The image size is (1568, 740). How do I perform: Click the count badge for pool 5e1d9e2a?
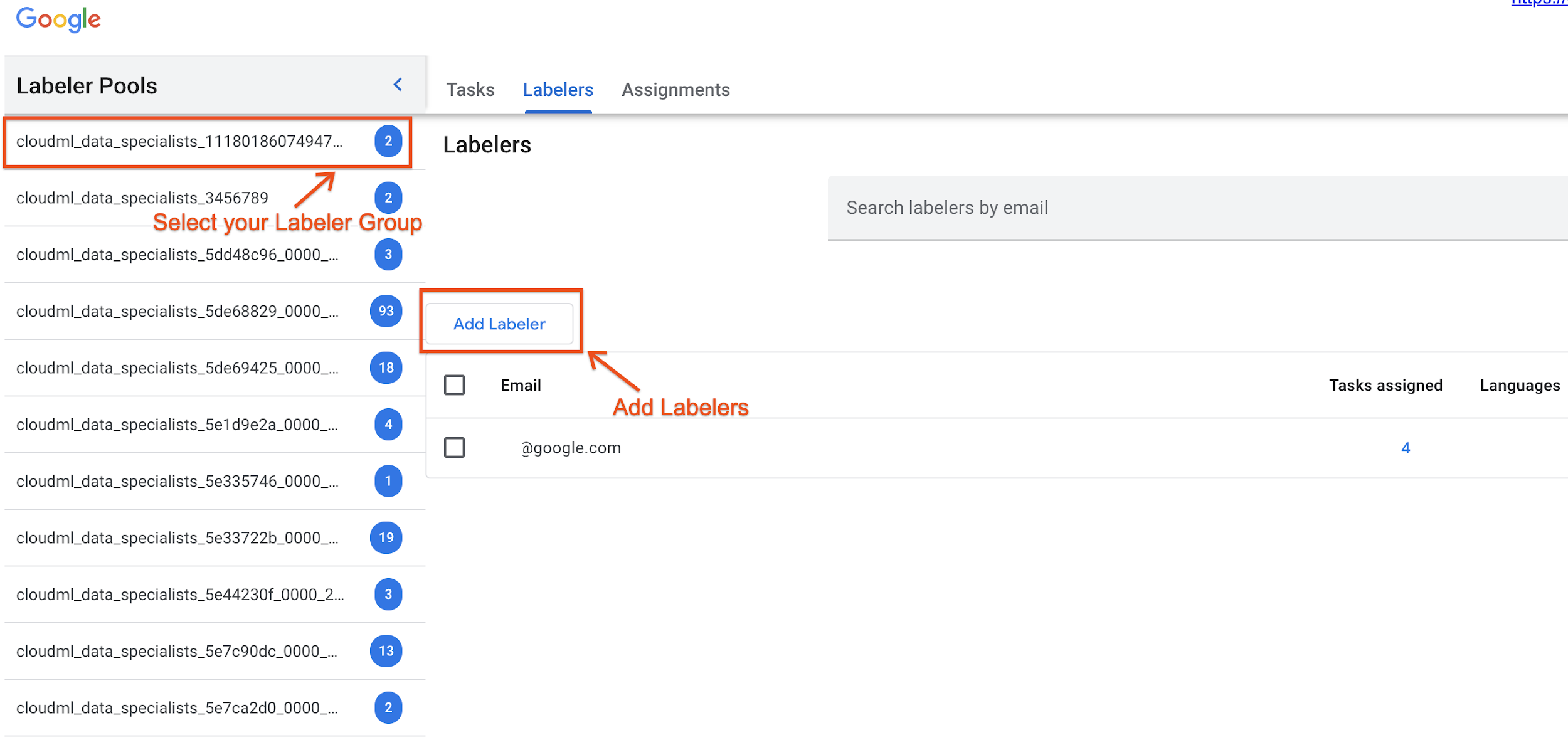388,425
